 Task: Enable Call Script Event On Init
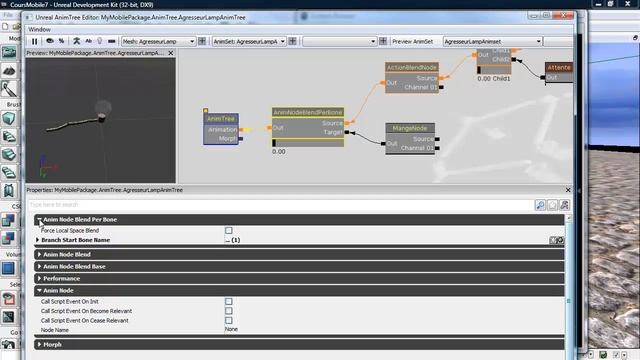pos(229,302)
